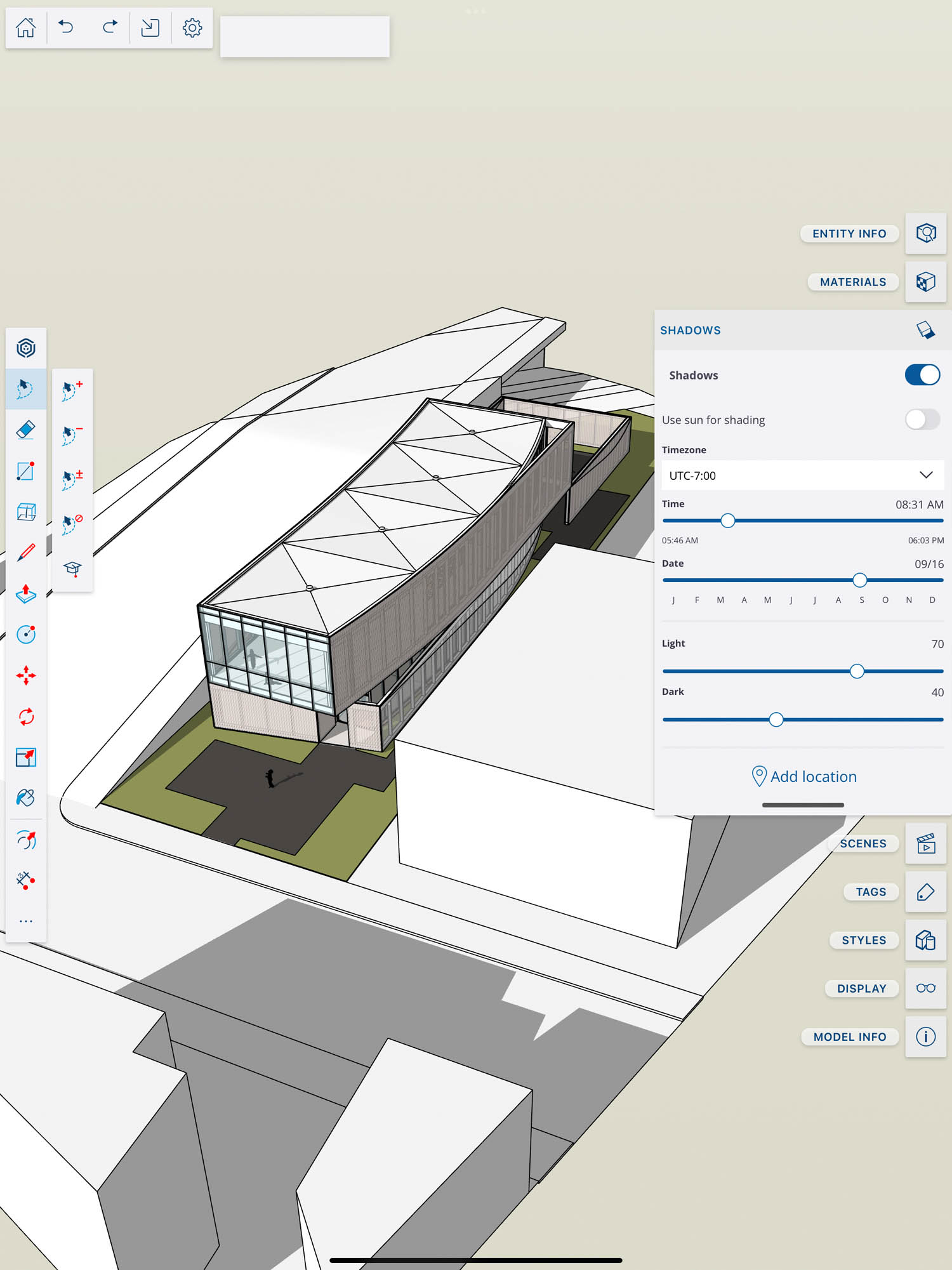The image size is (952, 1270).
Task: Expand more tools via the ellipsis
Action: (x=25, y=921)
